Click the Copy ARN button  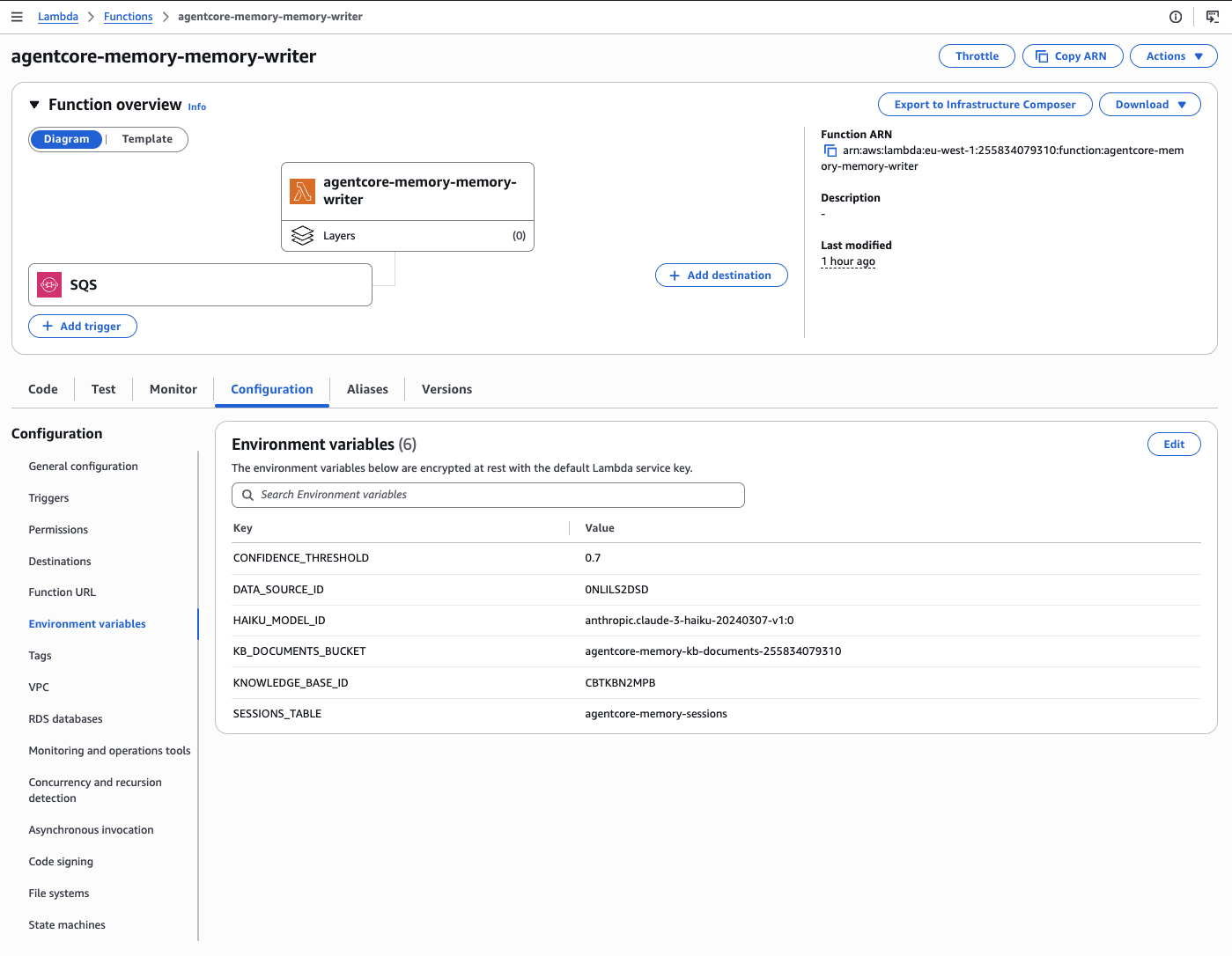(1073, 56)
